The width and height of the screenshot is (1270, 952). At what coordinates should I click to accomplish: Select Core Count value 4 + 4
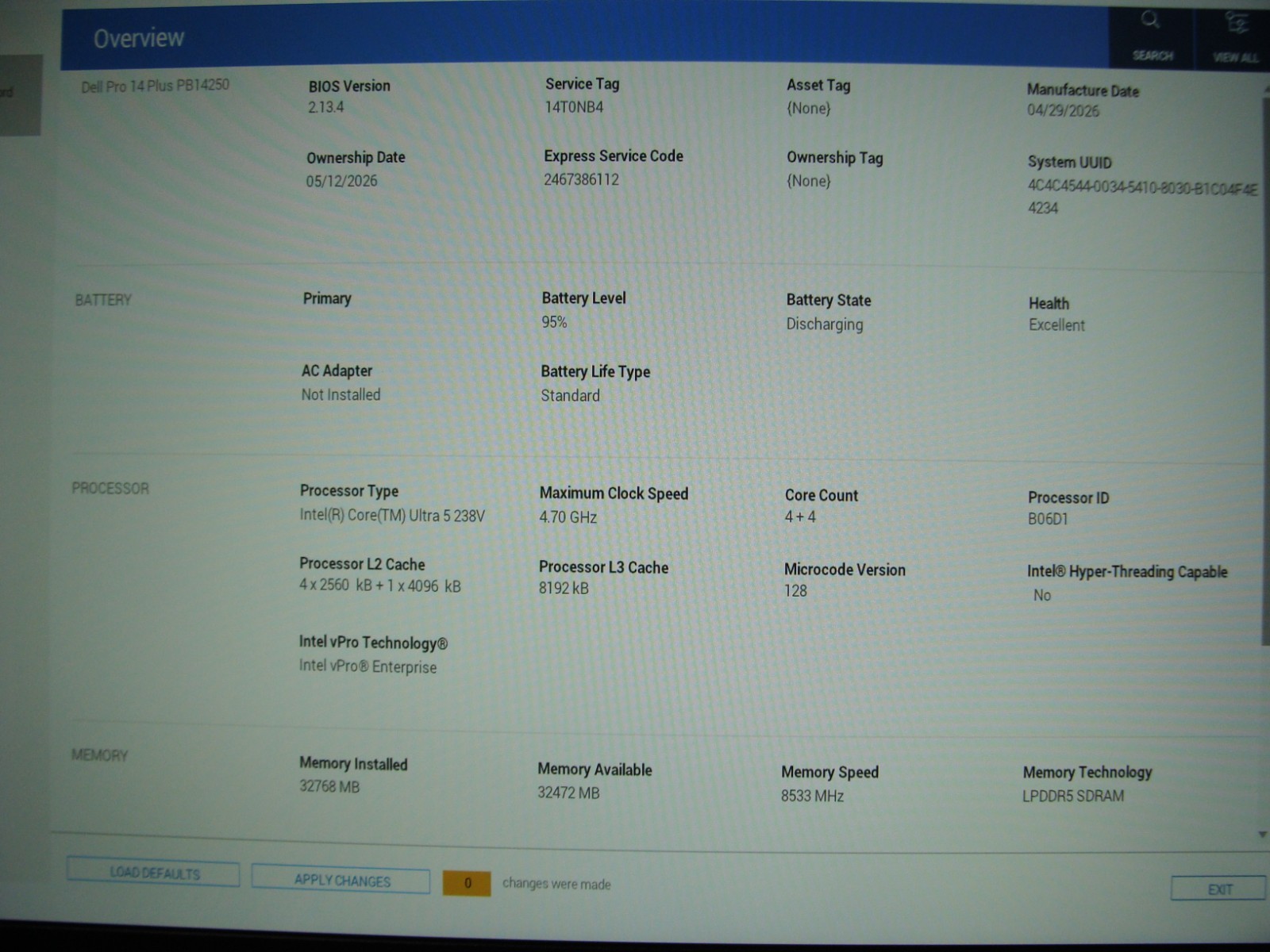click(x=799, y=516)
